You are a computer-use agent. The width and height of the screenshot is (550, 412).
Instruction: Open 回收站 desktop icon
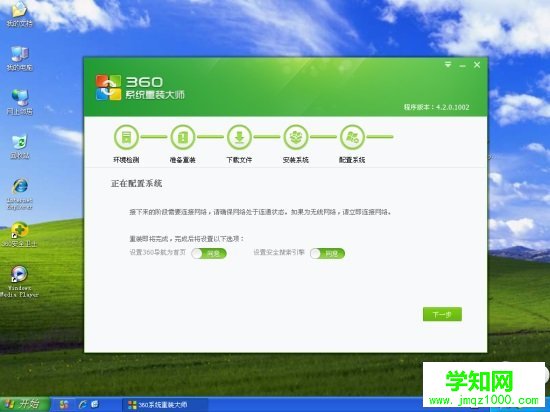[x=19, y=147]
